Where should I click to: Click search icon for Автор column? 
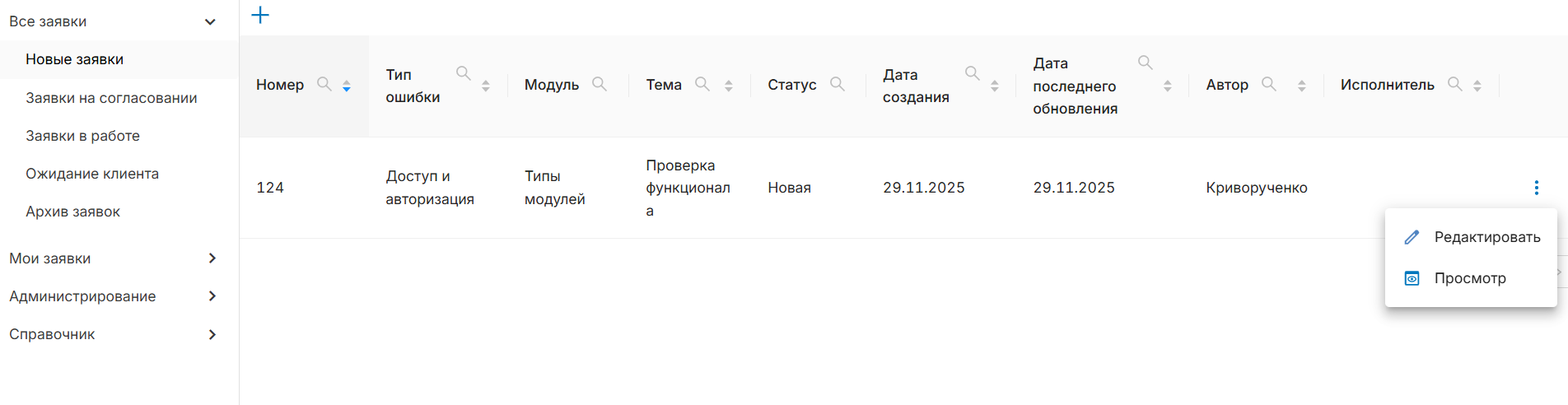1269,84
